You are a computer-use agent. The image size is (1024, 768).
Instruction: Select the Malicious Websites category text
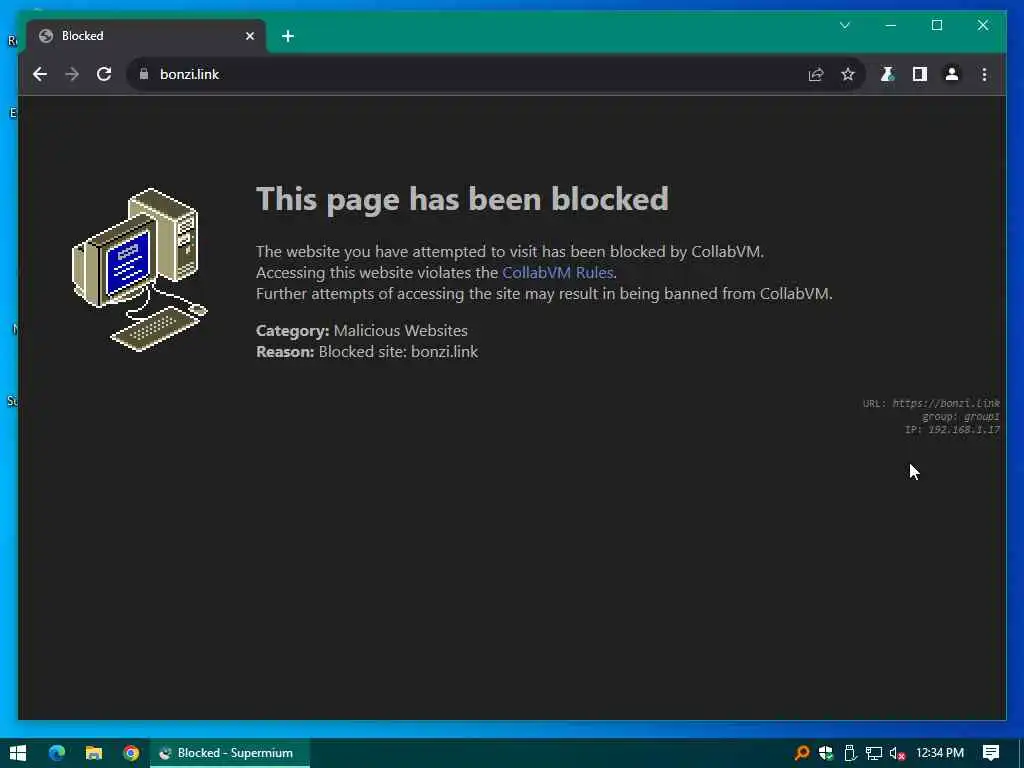click(x=400, y=330)
